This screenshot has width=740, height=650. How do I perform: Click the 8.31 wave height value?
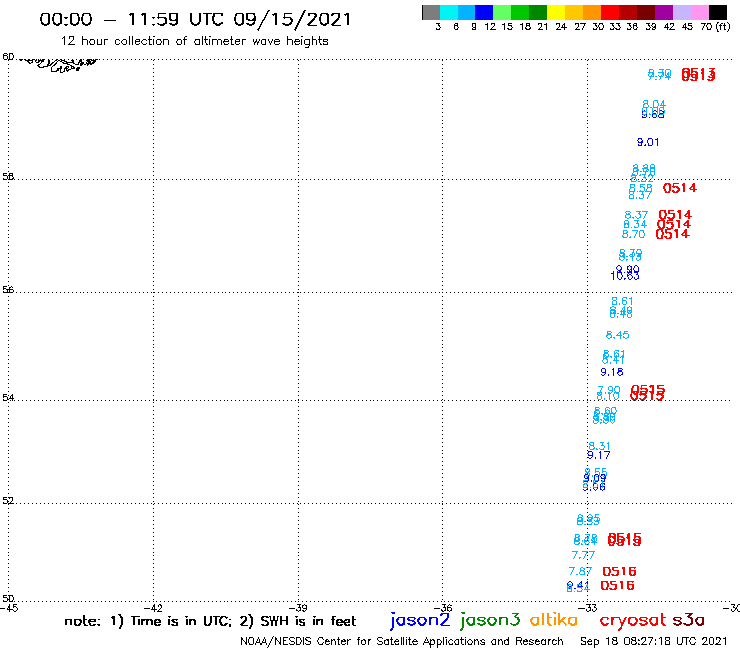(599, 446)
